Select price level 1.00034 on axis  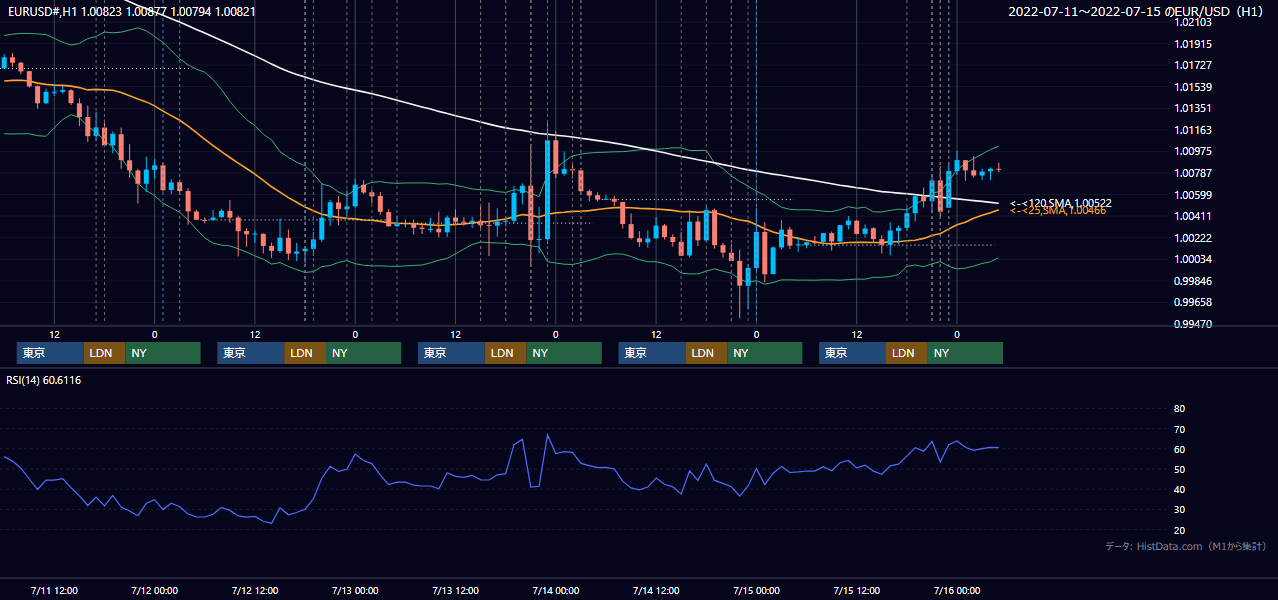1193,259
